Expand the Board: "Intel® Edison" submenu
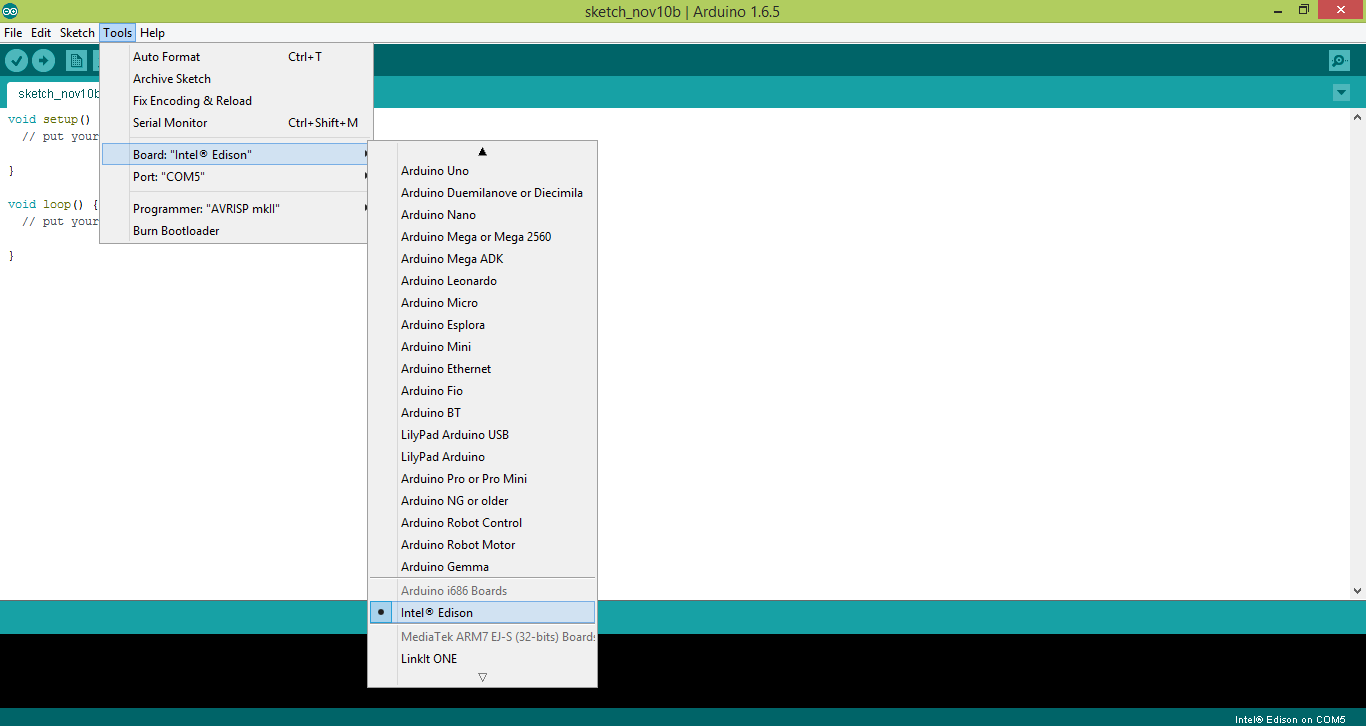Screen dimensions: 1366x726 [x=236, y=155]
